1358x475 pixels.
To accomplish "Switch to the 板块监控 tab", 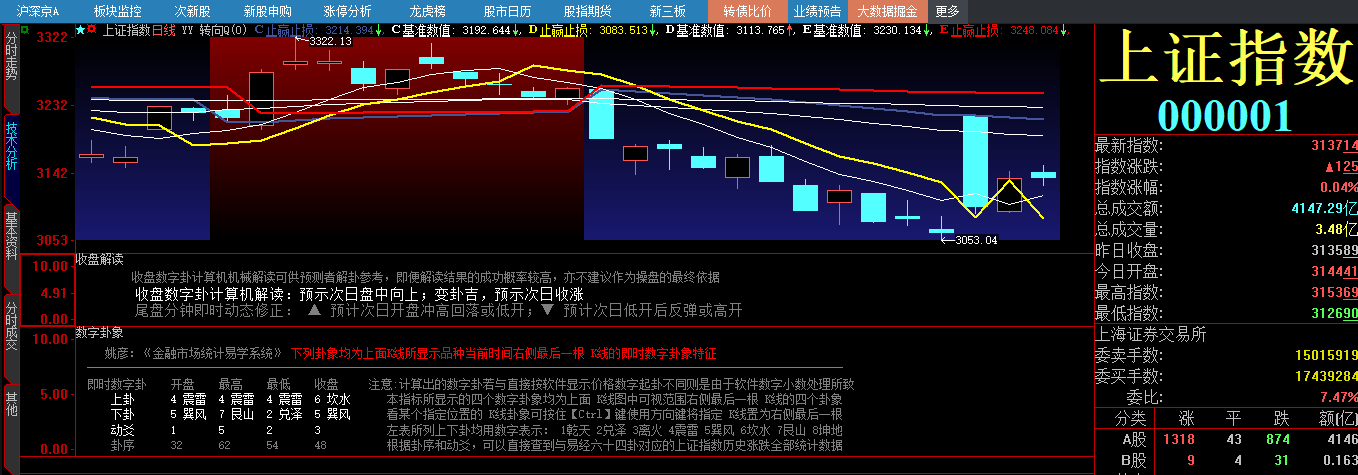I will click(x=117, y=11).
